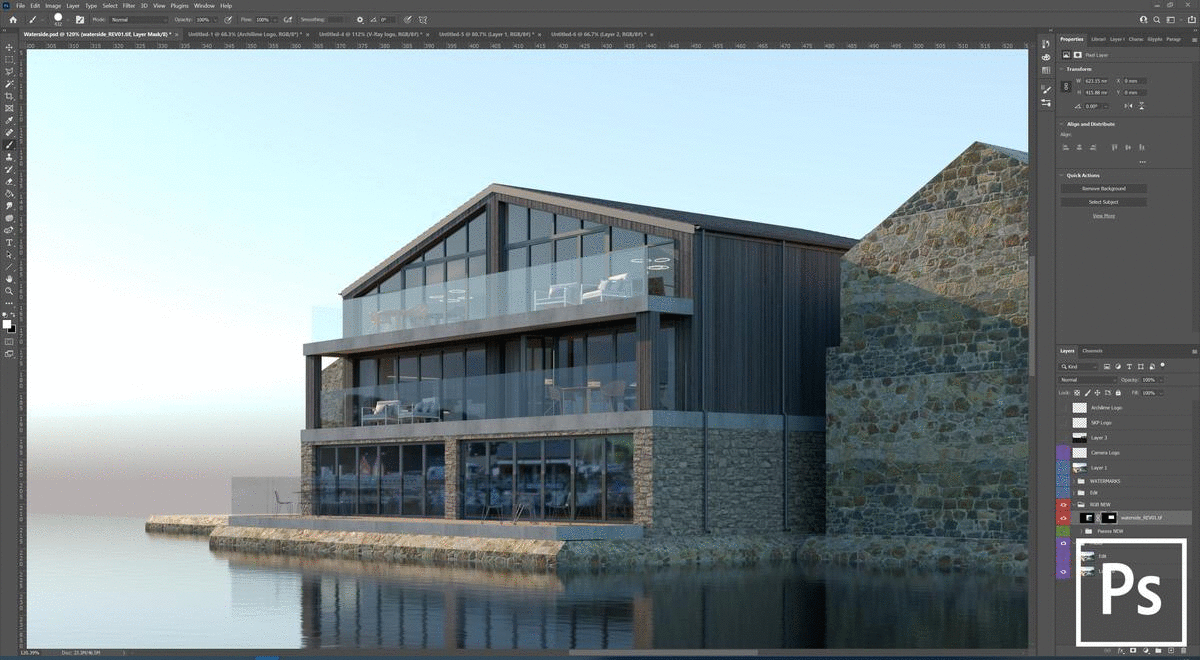Open the smoothing options gear icon
Viewport: 1200px width, 660px height.
point(360,19)
